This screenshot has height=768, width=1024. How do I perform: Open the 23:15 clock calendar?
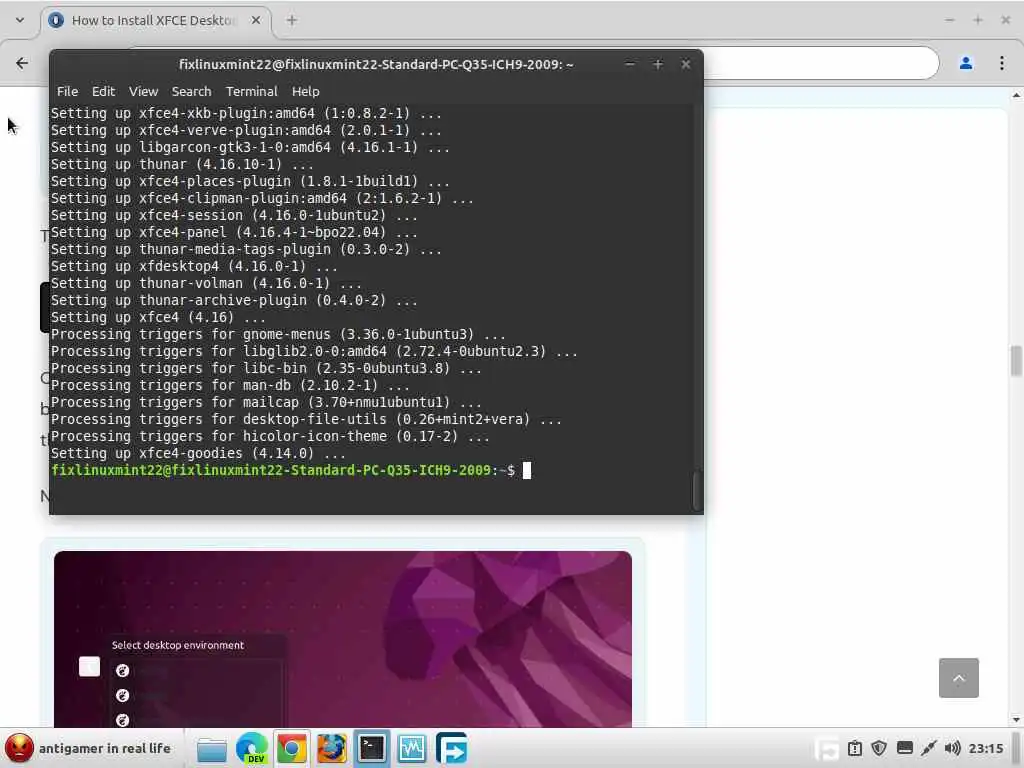tap(985, 748)
